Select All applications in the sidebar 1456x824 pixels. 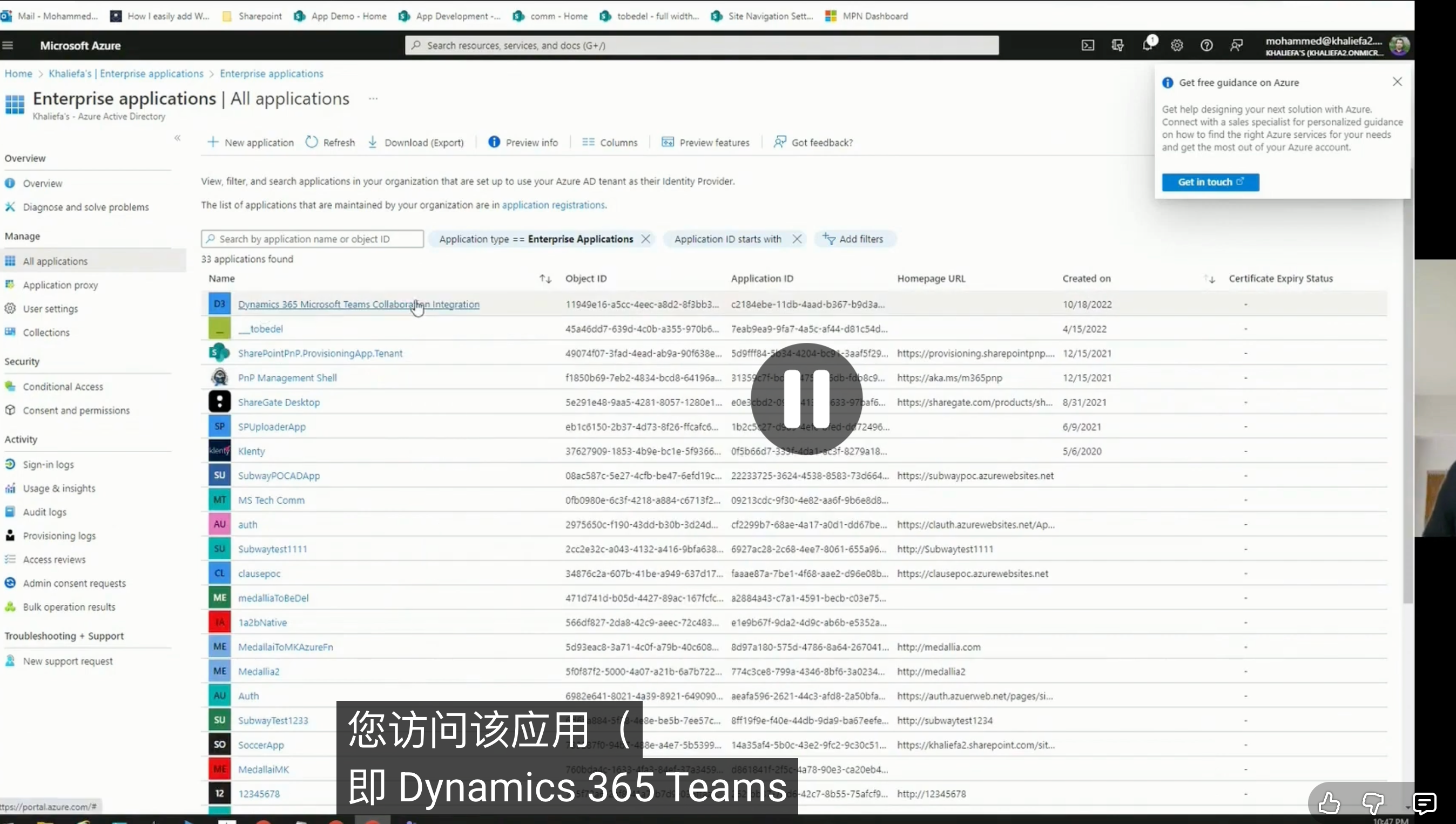[93, 261]
